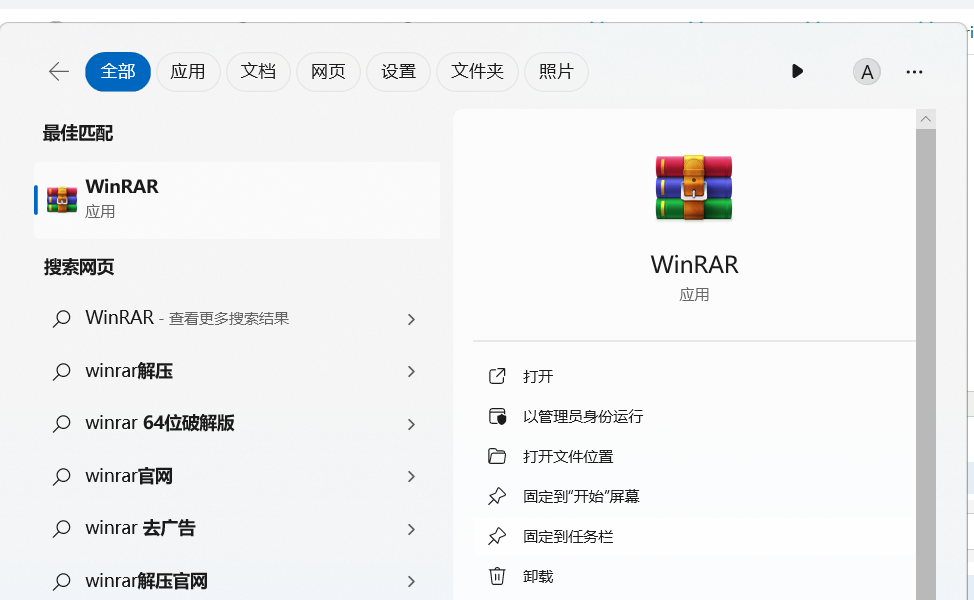Click search icon beside WinRAR 查看更多搜索结果
The height and width of the screenshot is (600, 974).
[61, 319]
